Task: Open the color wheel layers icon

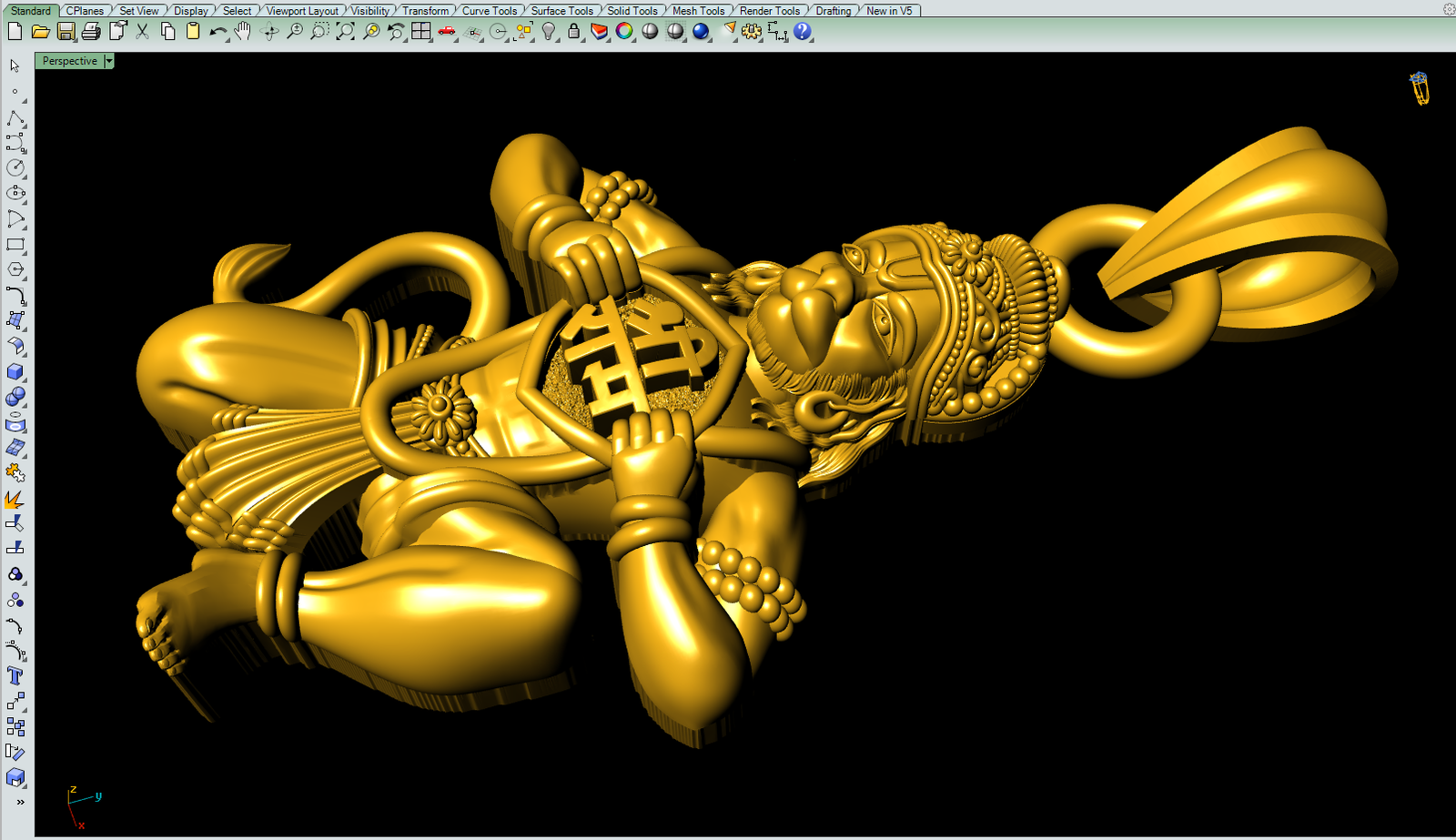Action: pos(624,32)
